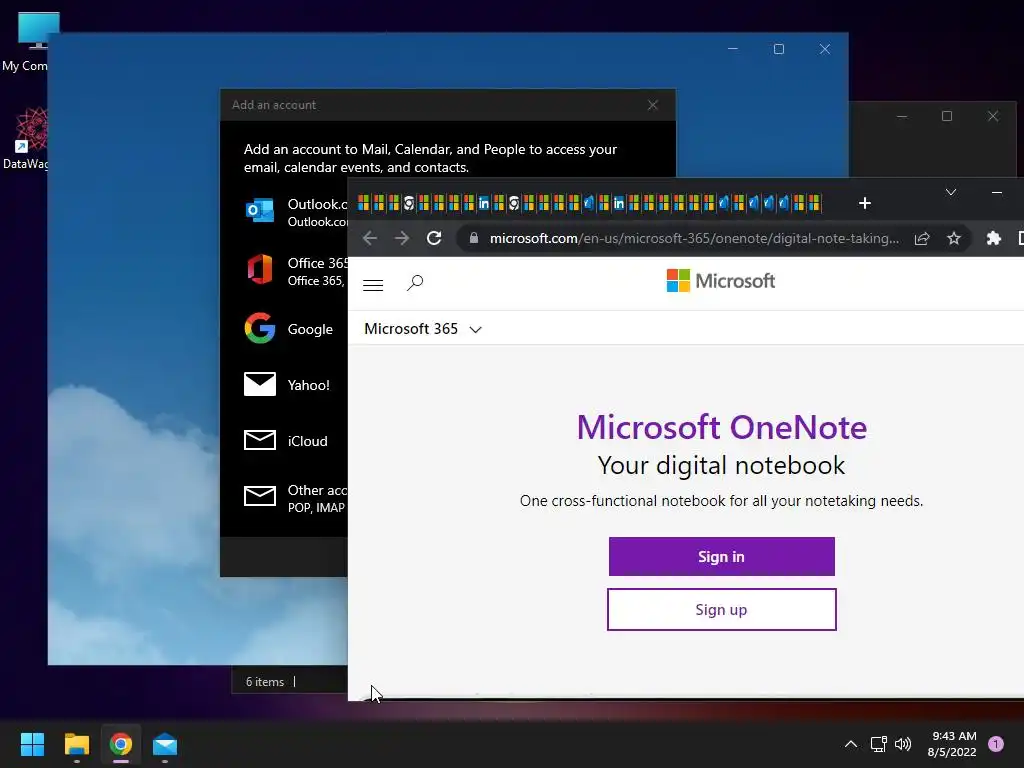This screenshot has height=768, width=1024.
Task: Open a new Chrome tab
Action: (x=865, y=203)
